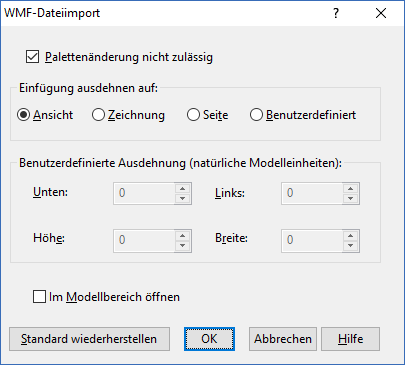Click the WMF-Dateiimport title text
Screen dimensions: 405x365
(52, 13)
